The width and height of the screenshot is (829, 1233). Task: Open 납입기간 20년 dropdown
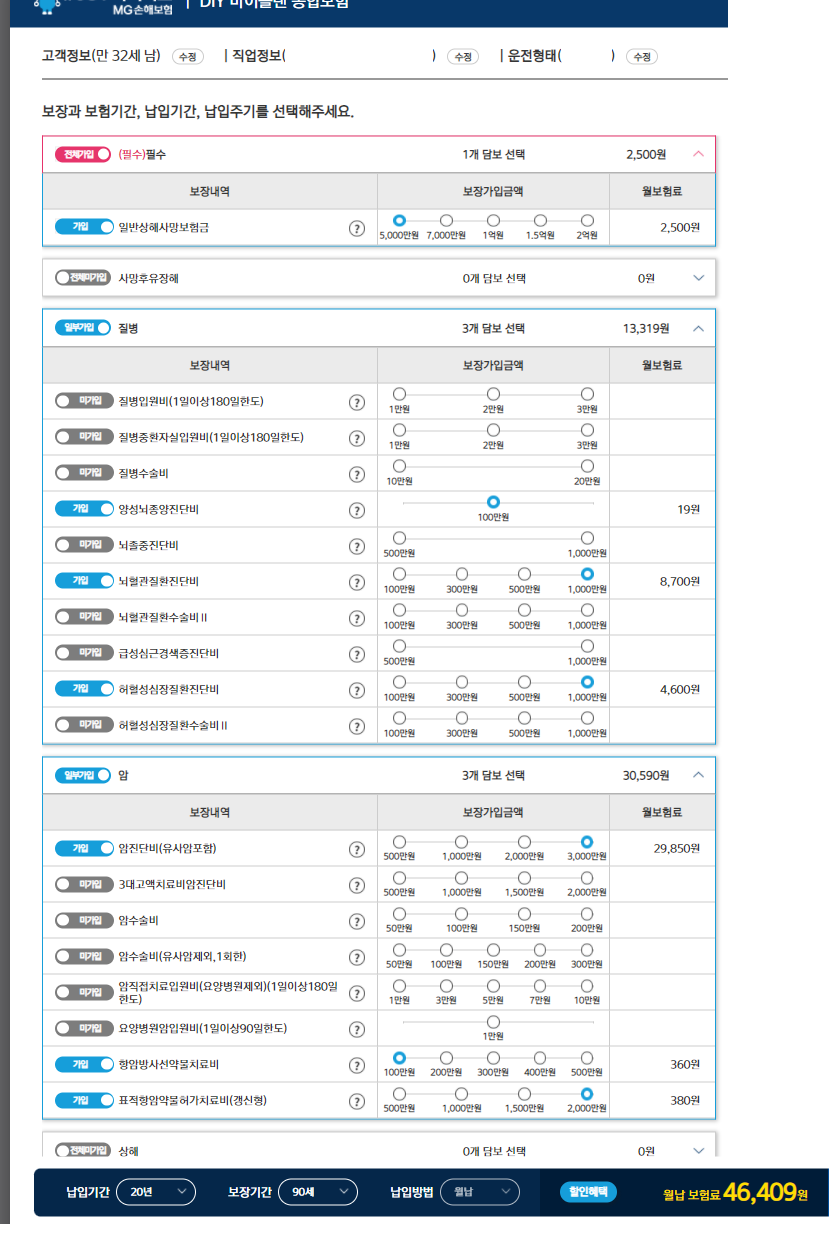point(156,1192)
